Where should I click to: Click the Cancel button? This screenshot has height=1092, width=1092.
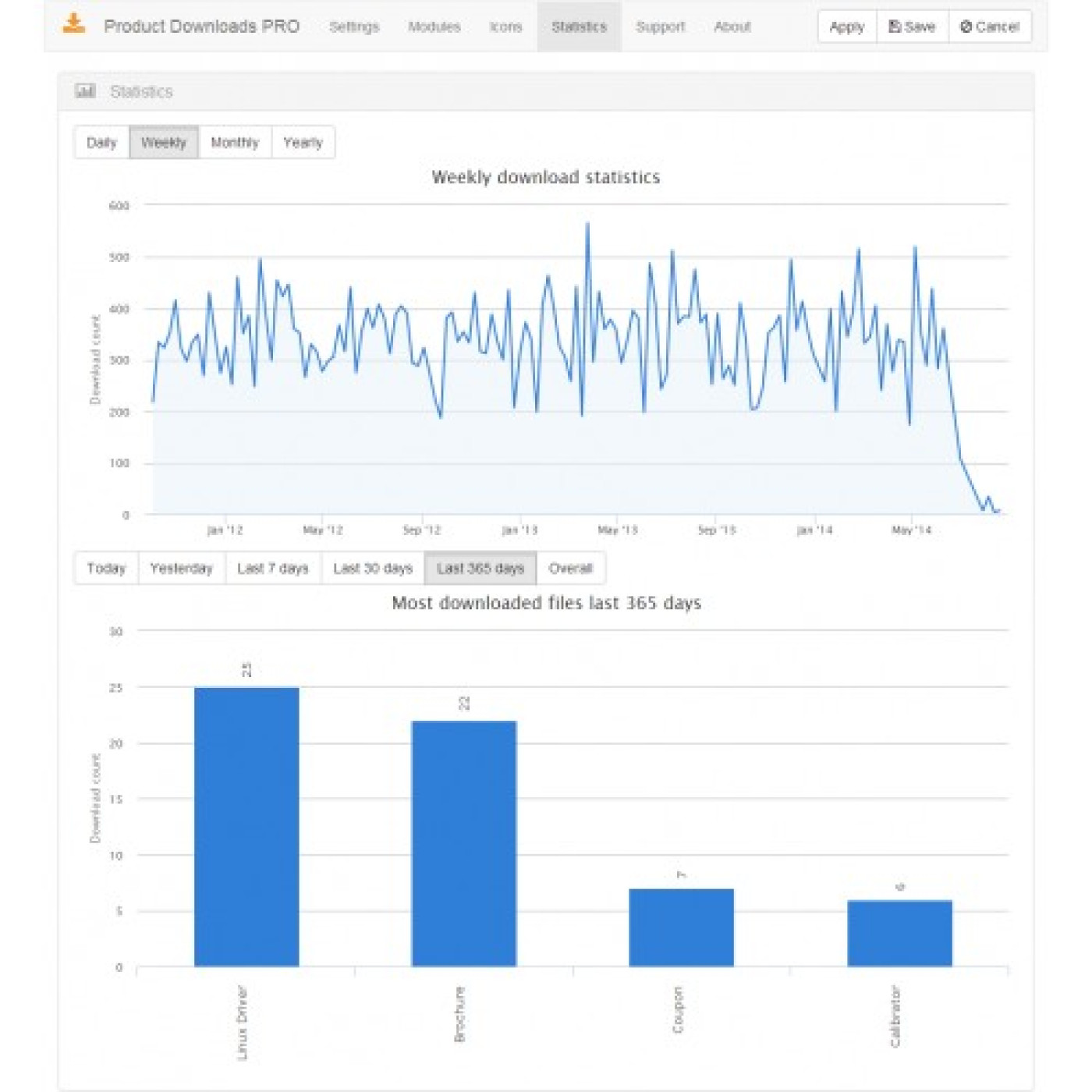[x=989, y=27]
